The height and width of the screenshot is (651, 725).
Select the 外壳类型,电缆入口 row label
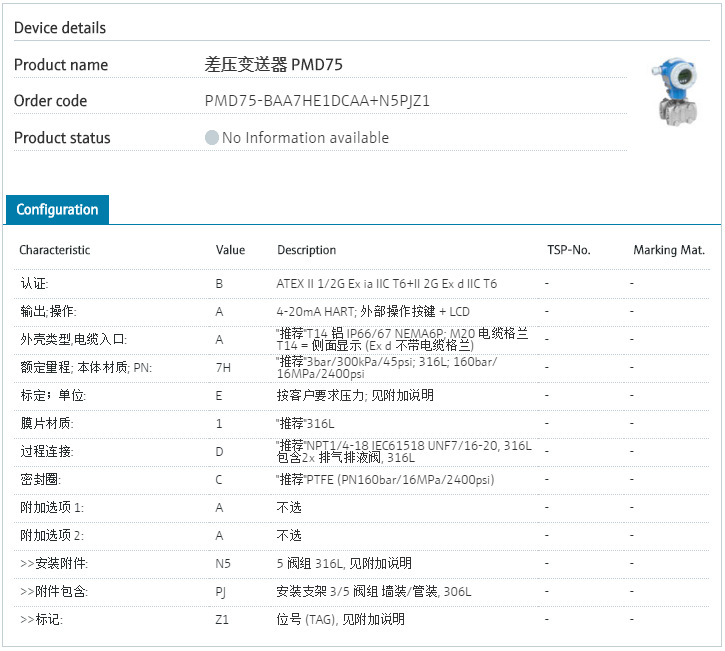click(x=73, y=340)
